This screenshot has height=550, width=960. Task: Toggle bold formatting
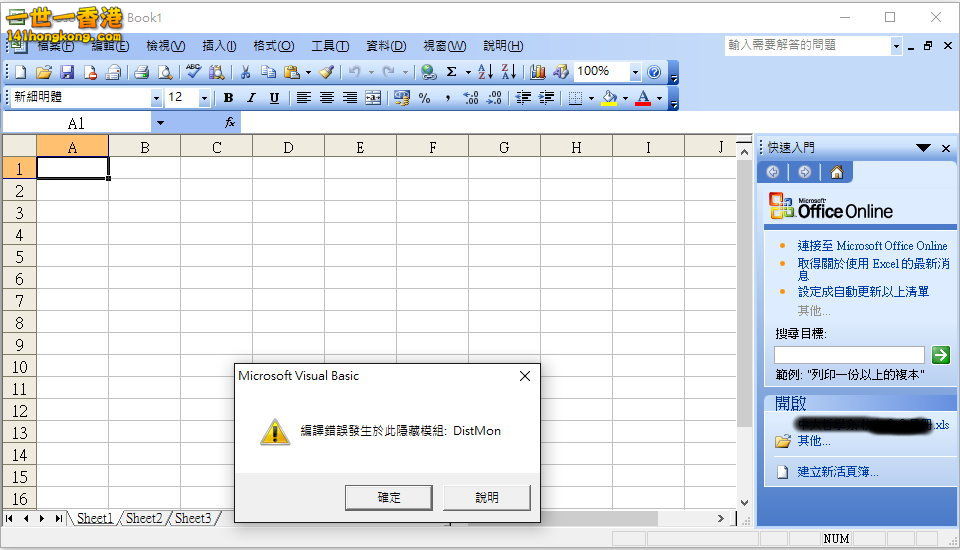click(x=228, y=98)
